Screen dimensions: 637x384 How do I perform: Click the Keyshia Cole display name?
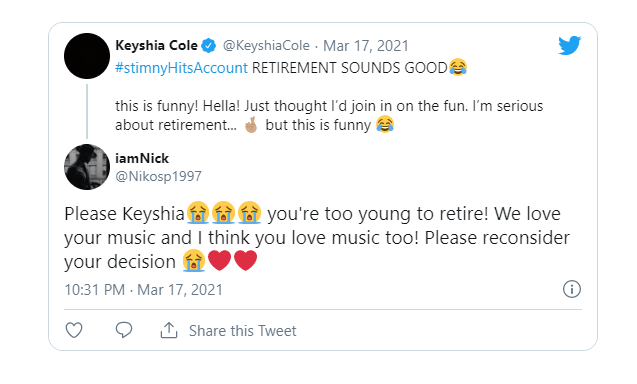(156, 45)
